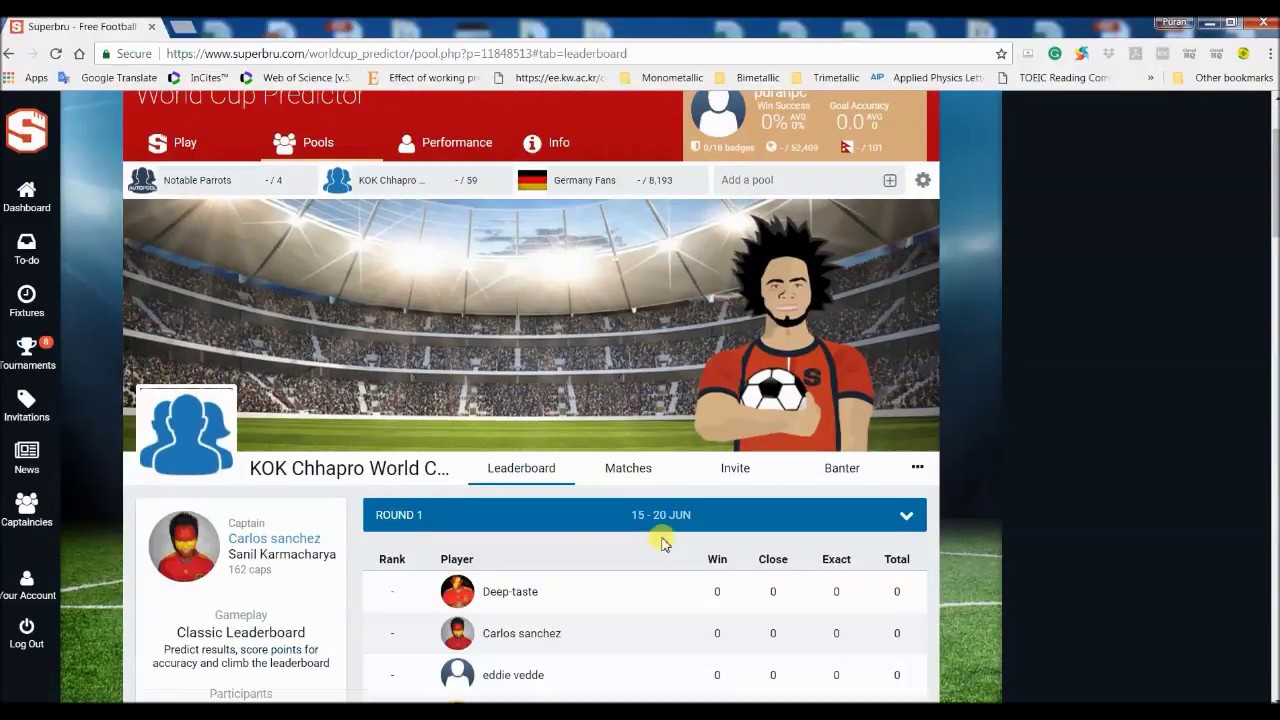The width and height of the screenshot is (1280, 720).
Task: Click eddie vedde player name
Action: coord(513,675)
